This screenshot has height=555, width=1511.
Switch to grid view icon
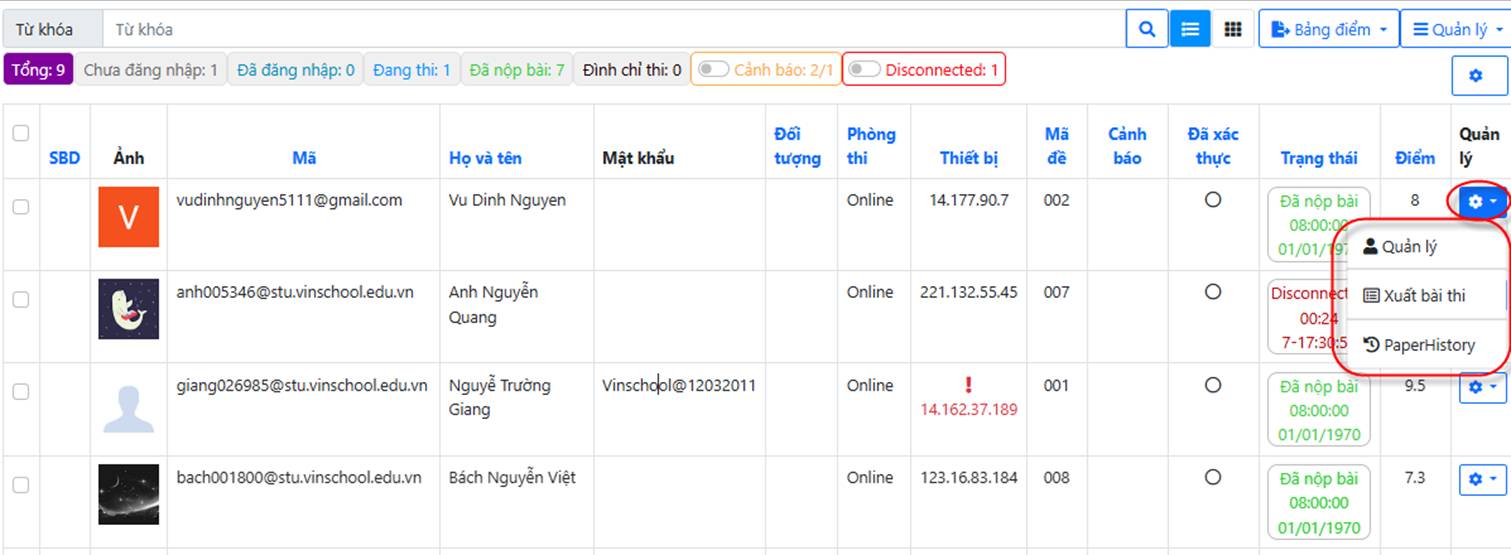tap(1233, 29)
